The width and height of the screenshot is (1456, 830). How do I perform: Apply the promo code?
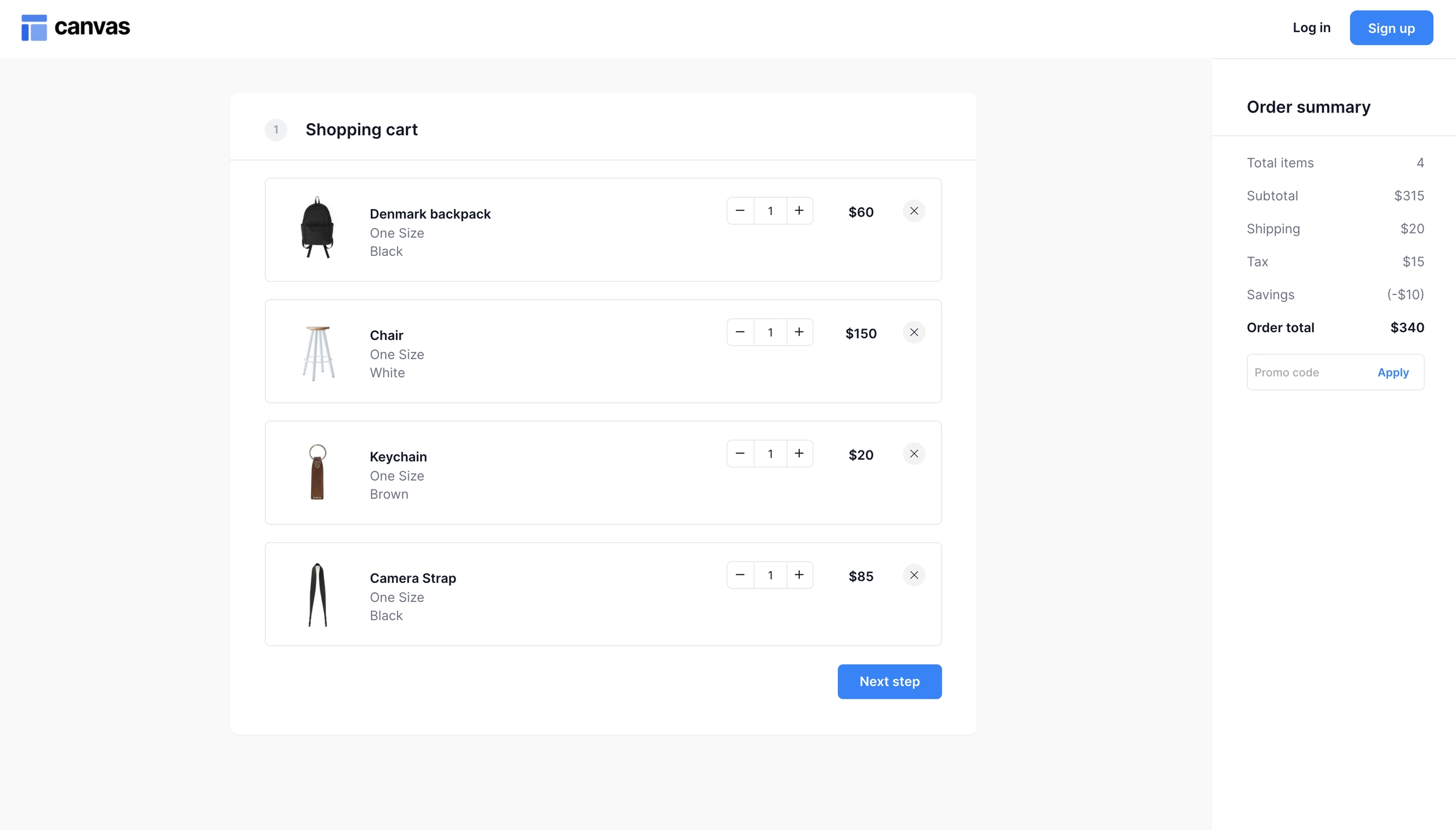(1393, 373)
